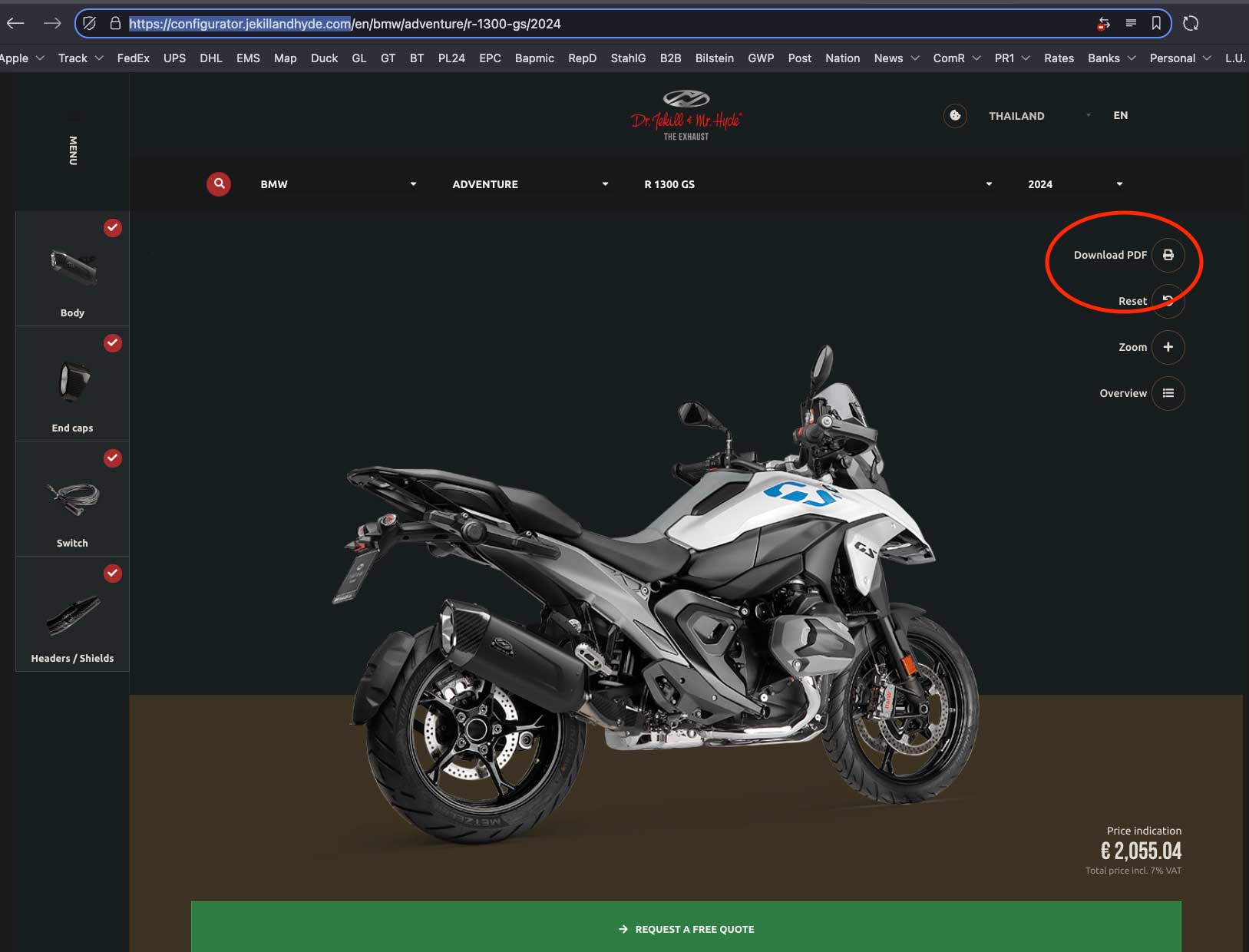Go back with the browser back arrow

coord(15,24)
